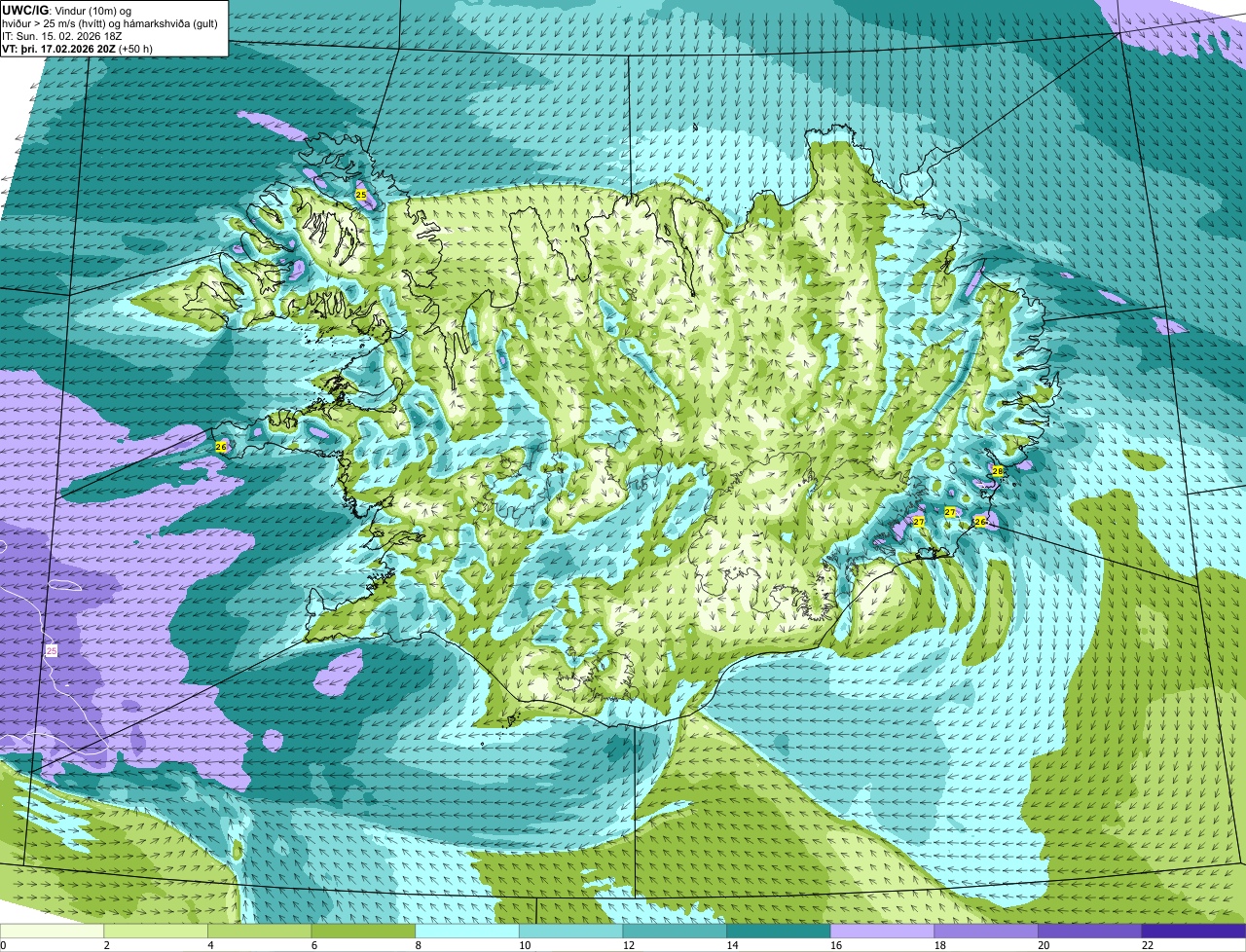This screenshot has width=1246, height=952.
Task: Click the legend scale label '16'
Action: pos(836,945)
